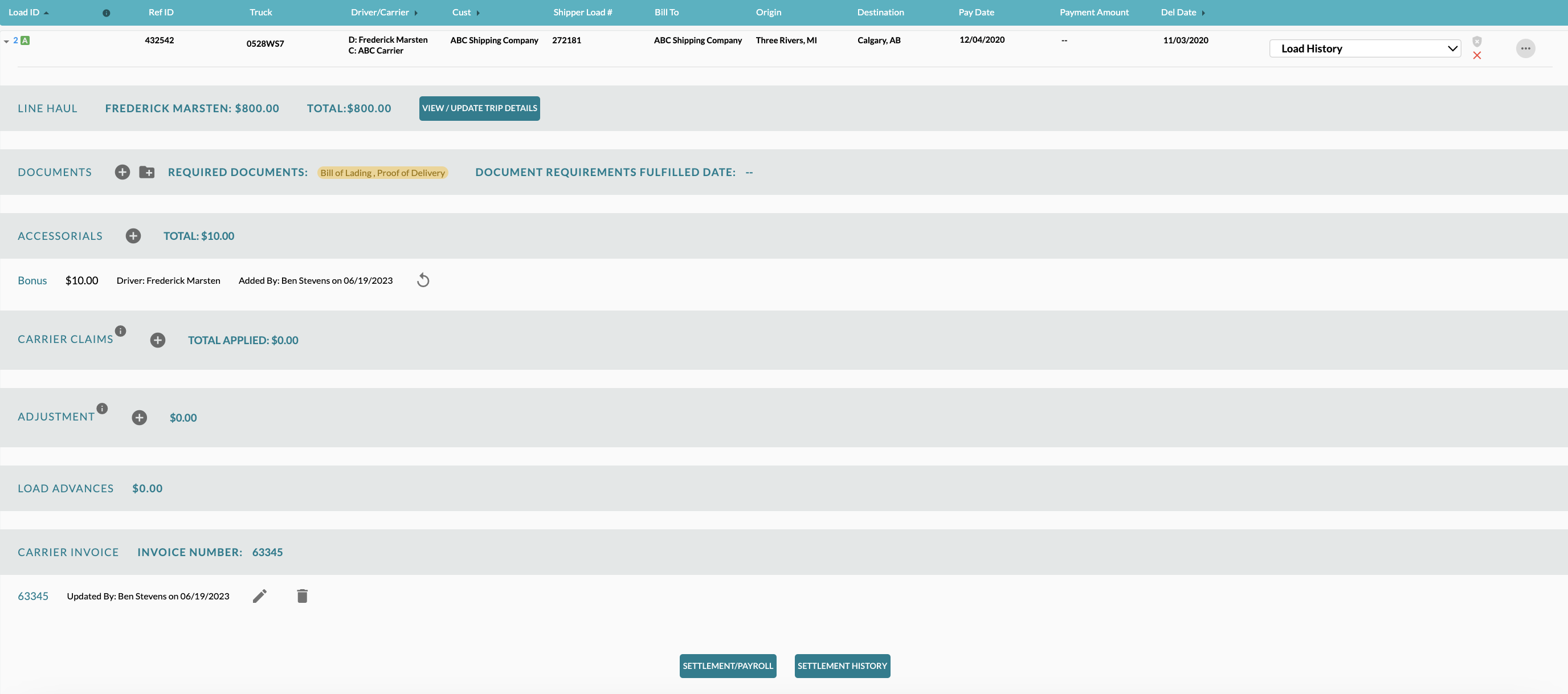The image size is (1568, 694).
Task: Open the Load History dropdown
Action: [1365, 48]
